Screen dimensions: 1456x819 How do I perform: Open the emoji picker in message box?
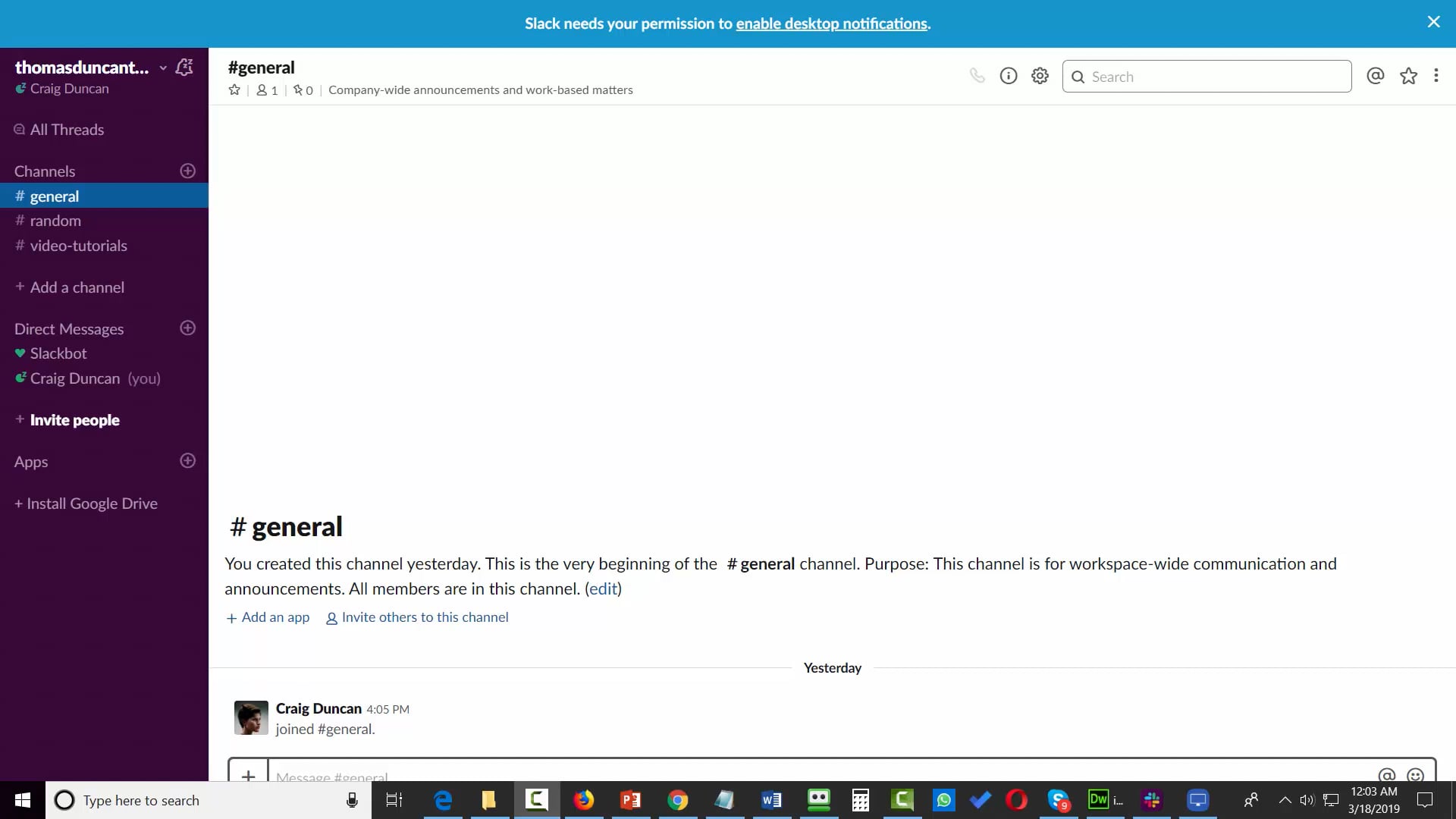[x=1417, y=775]
